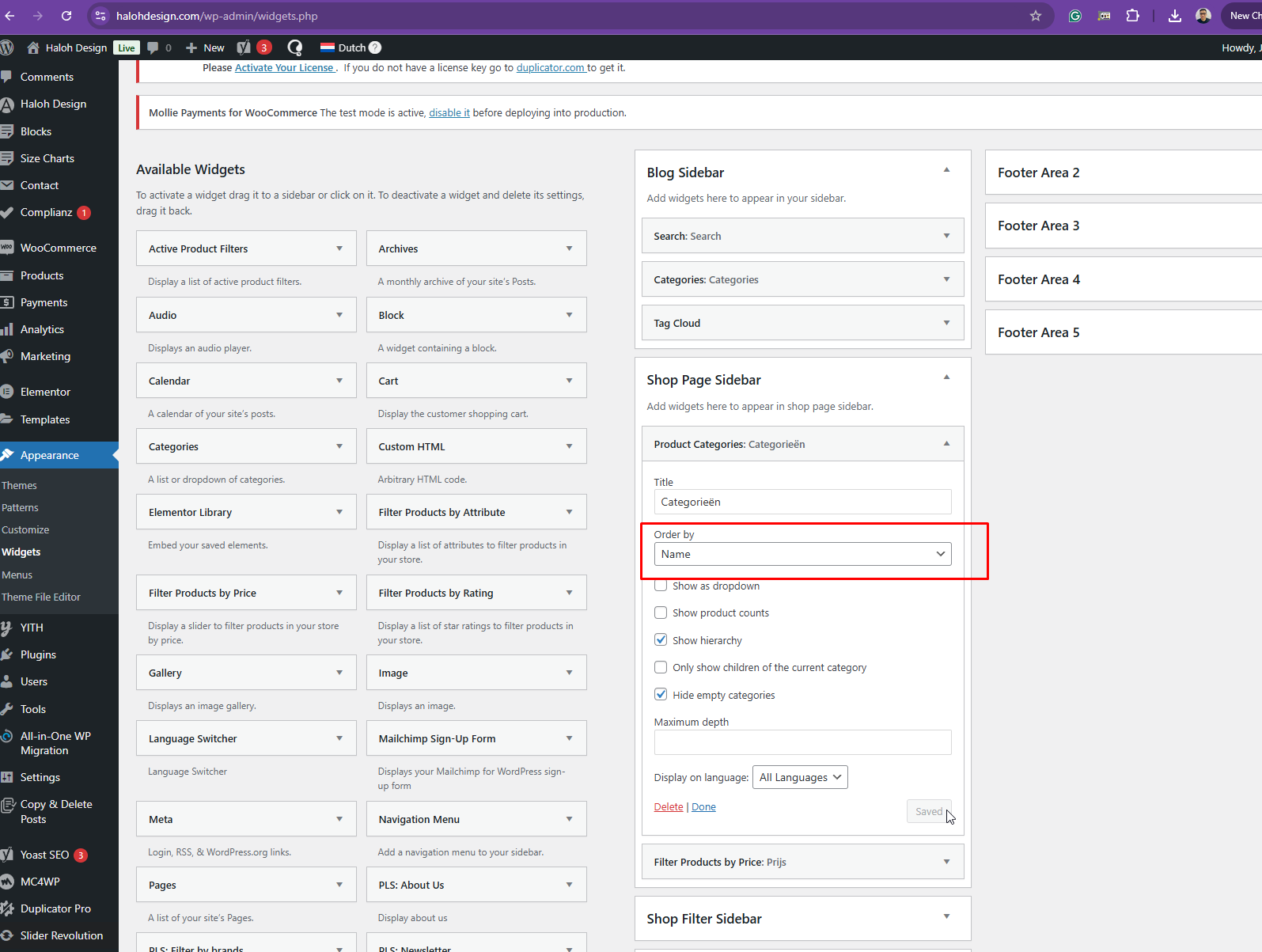Image resolution: width=1262 pixels, height=952 pixels.
Task: Click the WordPress logo in admin bar
Action: pos(7,47)
